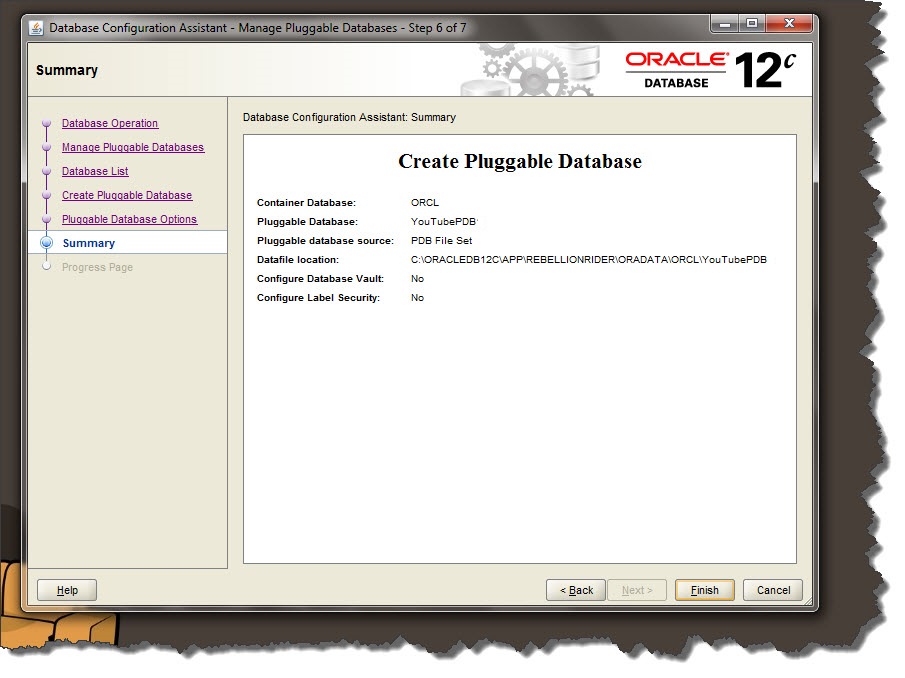Click the blue circle indicator beside Summary
The height and width of the screenshot is (678, 905).
click(x=47, y=243)
